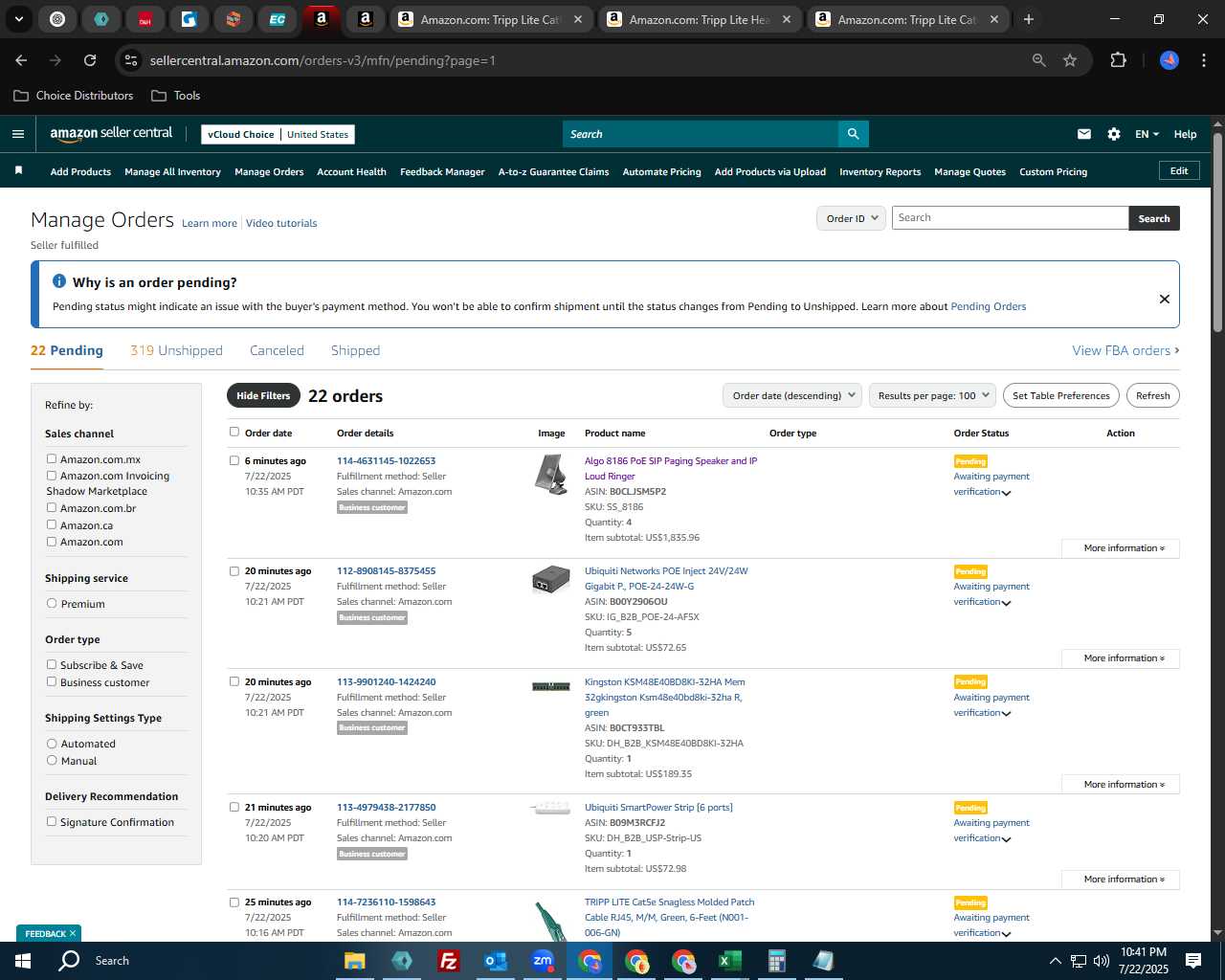The image size is (1225, 980).
Task: Open File Explorer from the taskbar
Action: (355, 961)
